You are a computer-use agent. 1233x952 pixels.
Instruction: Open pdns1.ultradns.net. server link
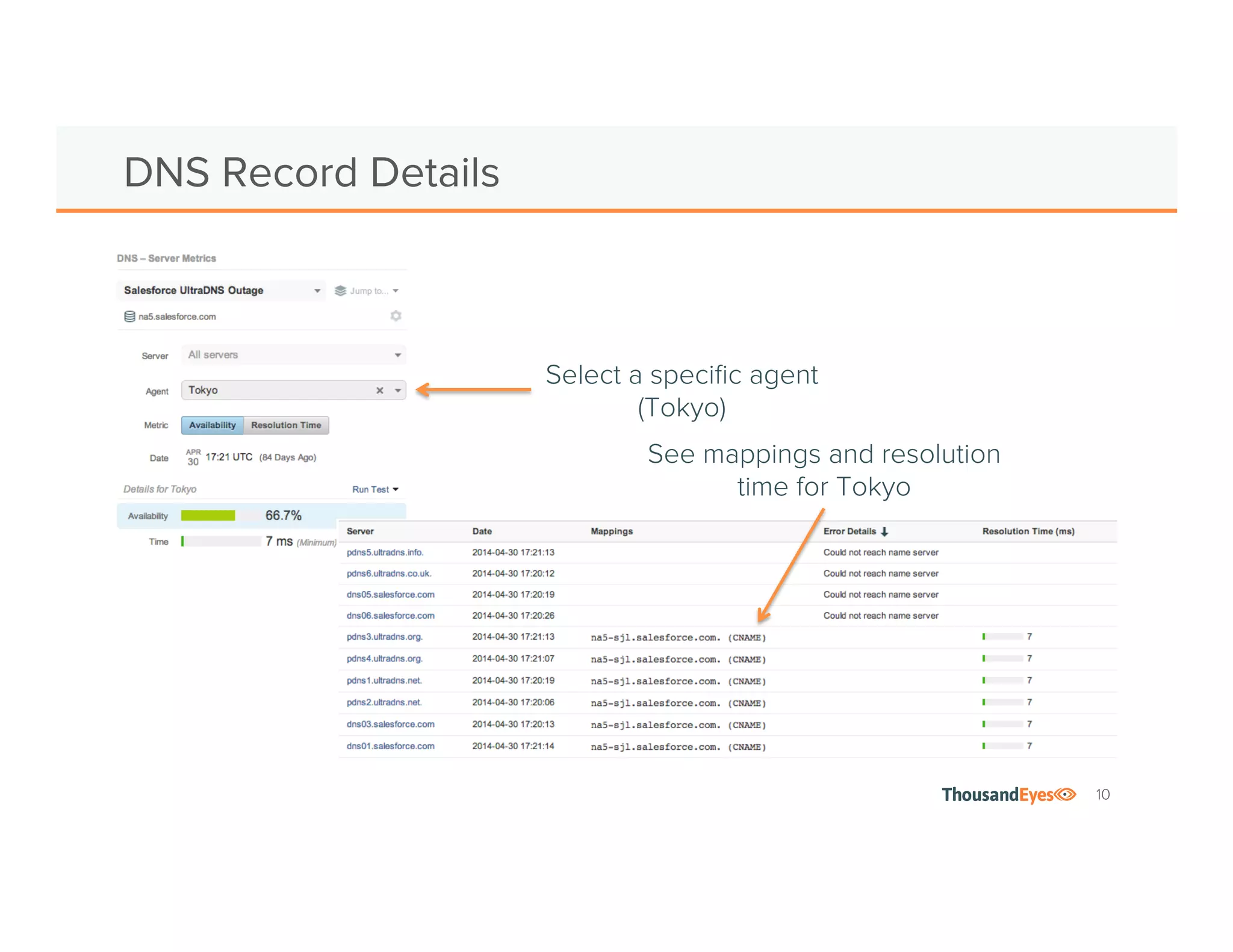pyautogui.click(x=384, y=681)
